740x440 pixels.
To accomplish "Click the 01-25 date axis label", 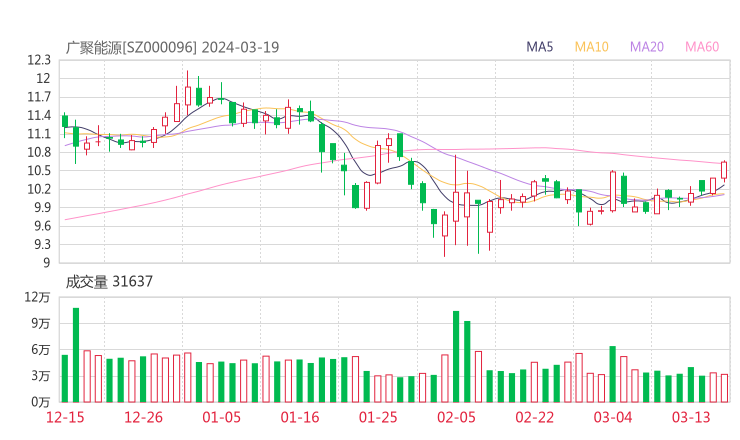I will click(x=378, y=417).
